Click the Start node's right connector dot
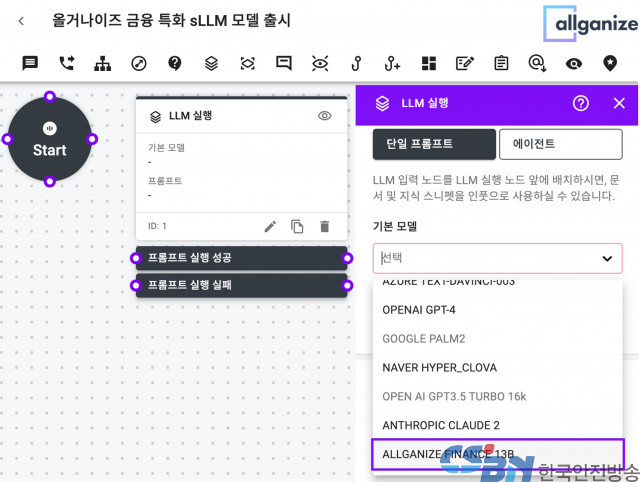640x482 pixels. pos(92,139)
